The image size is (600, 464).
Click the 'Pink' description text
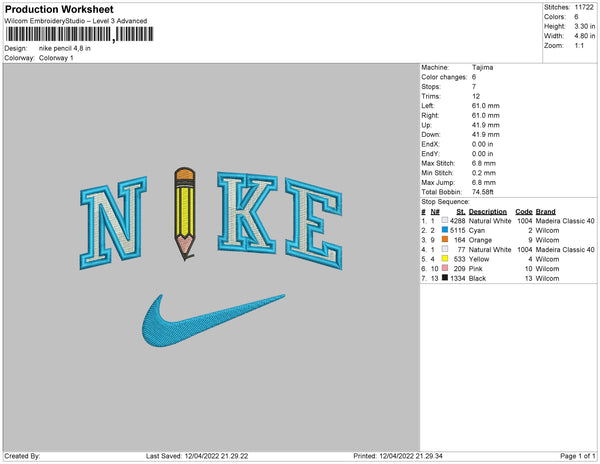click(x=475, y=269)
